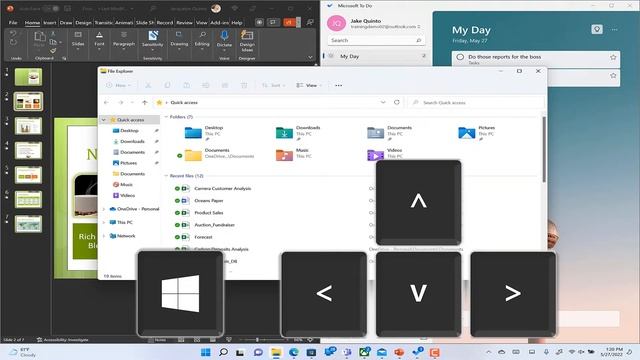Expand OneDrive - Personal in navigation pane
The image size is (640, 360).
click(x=104, y=209)
